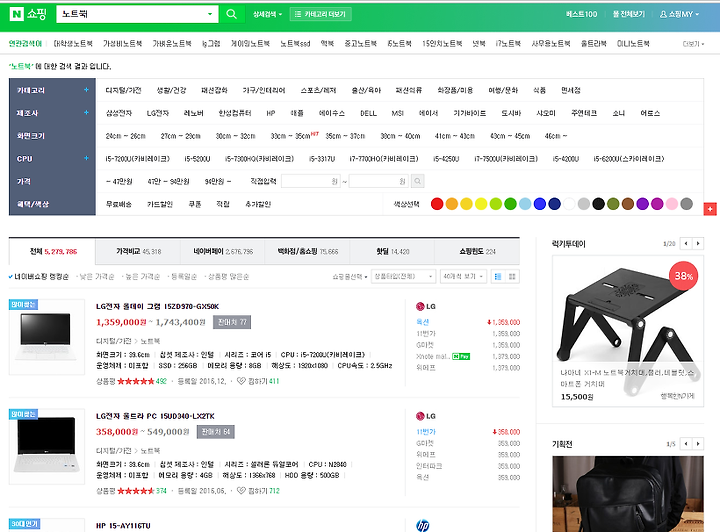The width and height of the screenshot is (720, 532).
Task: Sort by 높은 가격순
Action: point(141,276)
